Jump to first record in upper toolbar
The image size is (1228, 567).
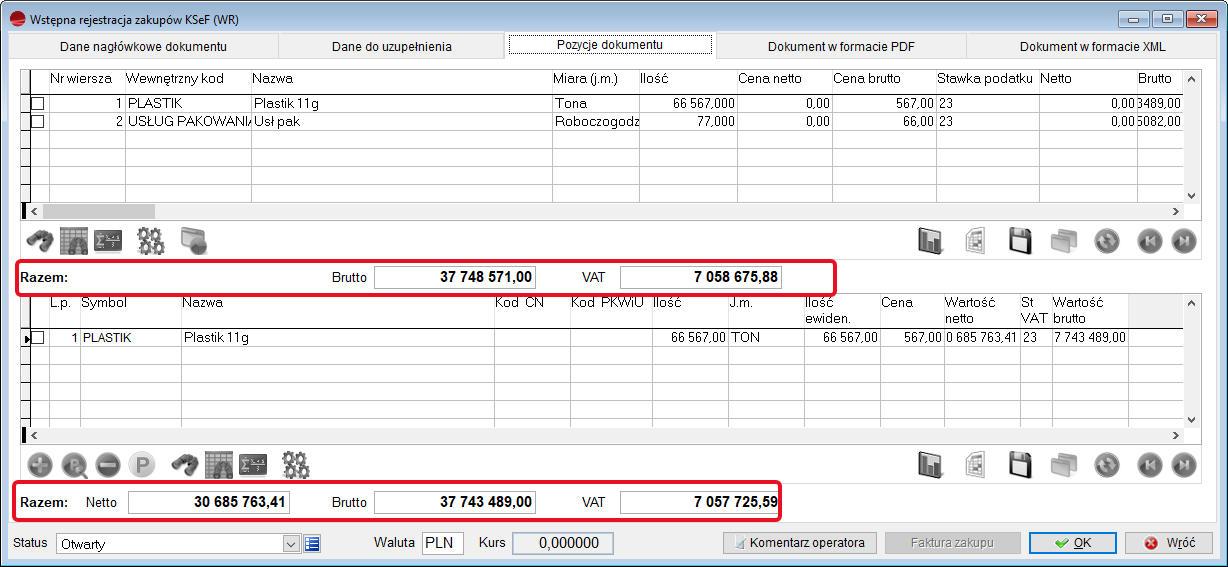point(1150,241)
